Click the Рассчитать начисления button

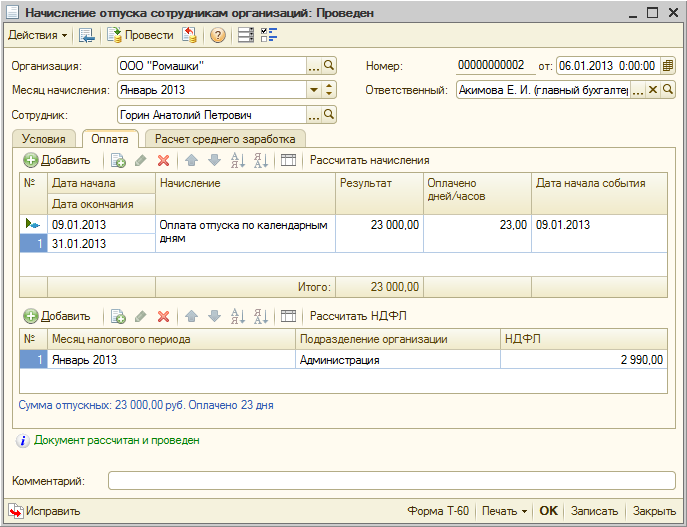[x=369, y=160]
